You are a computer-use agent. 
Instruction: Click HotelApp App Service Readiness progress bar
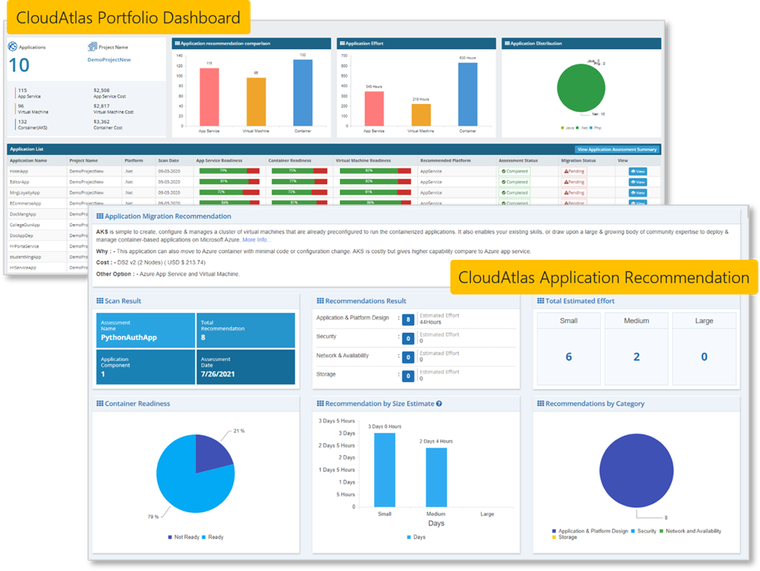coord(229,171)
